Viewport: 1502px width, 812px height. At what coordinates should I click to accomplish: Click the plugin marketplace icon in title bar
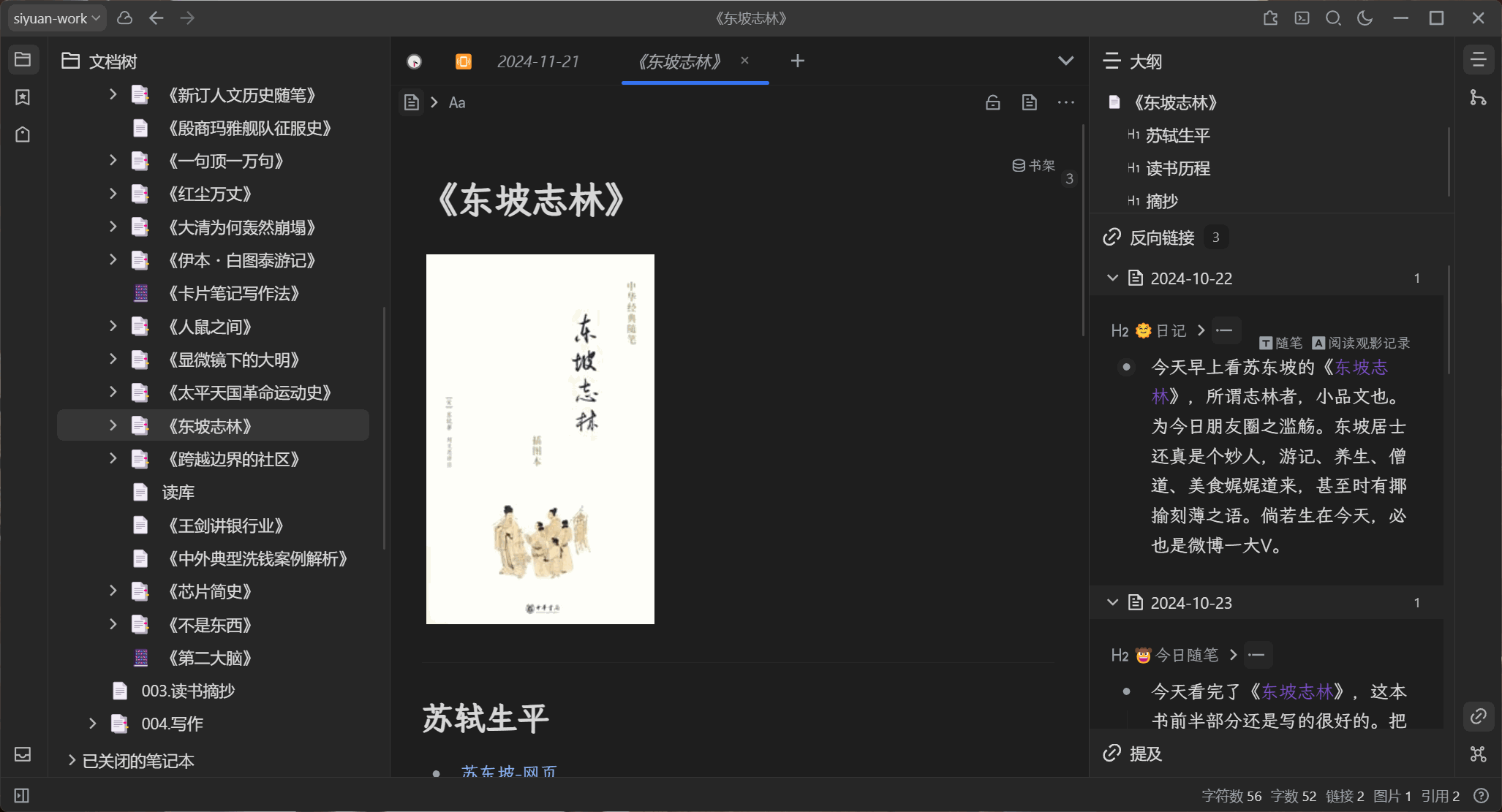1270,18
